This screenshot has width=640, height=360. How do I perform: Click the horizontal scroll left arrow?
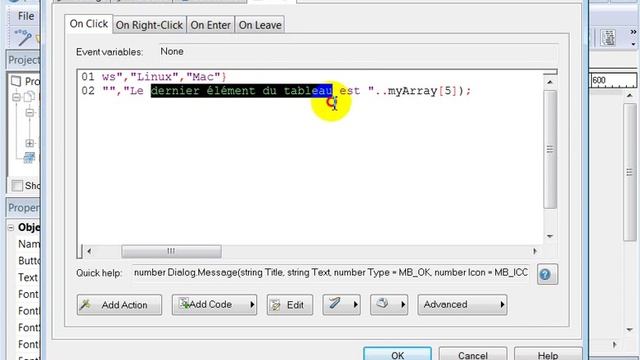pos(89,251)
